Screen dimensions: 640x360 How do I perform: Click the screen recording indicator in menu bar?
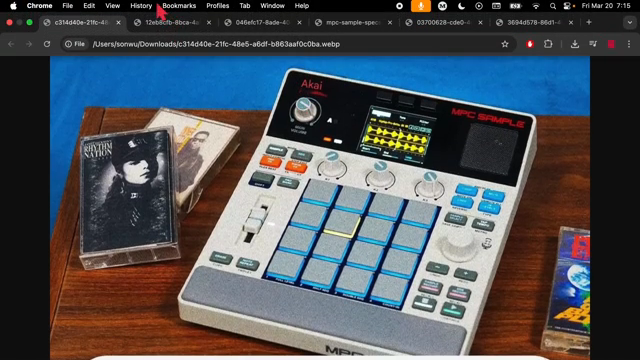click(x=400, y=6)
